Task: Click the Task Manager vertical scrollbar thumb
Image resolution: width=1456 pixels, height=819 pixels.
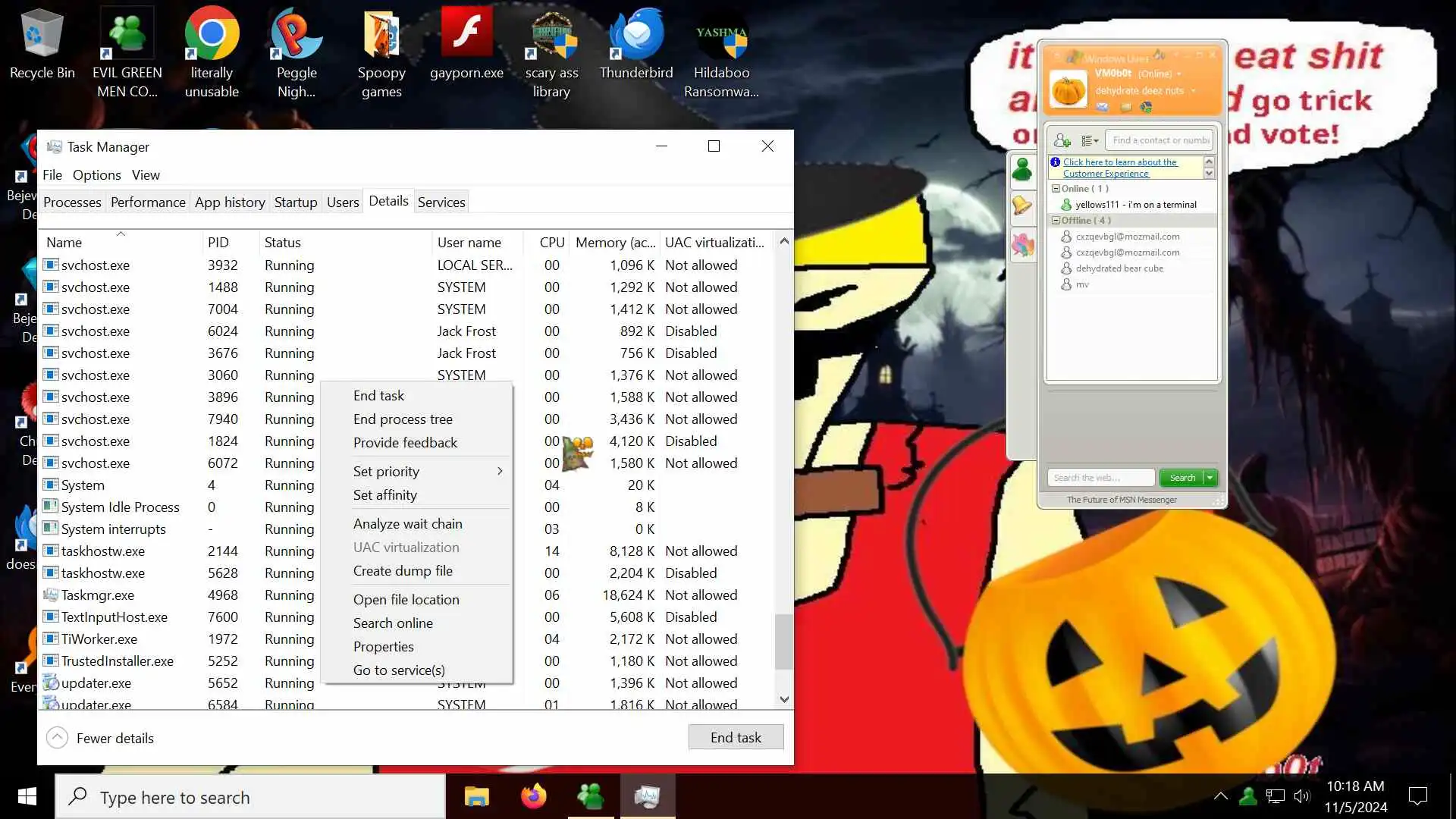Action: point(783,642)
